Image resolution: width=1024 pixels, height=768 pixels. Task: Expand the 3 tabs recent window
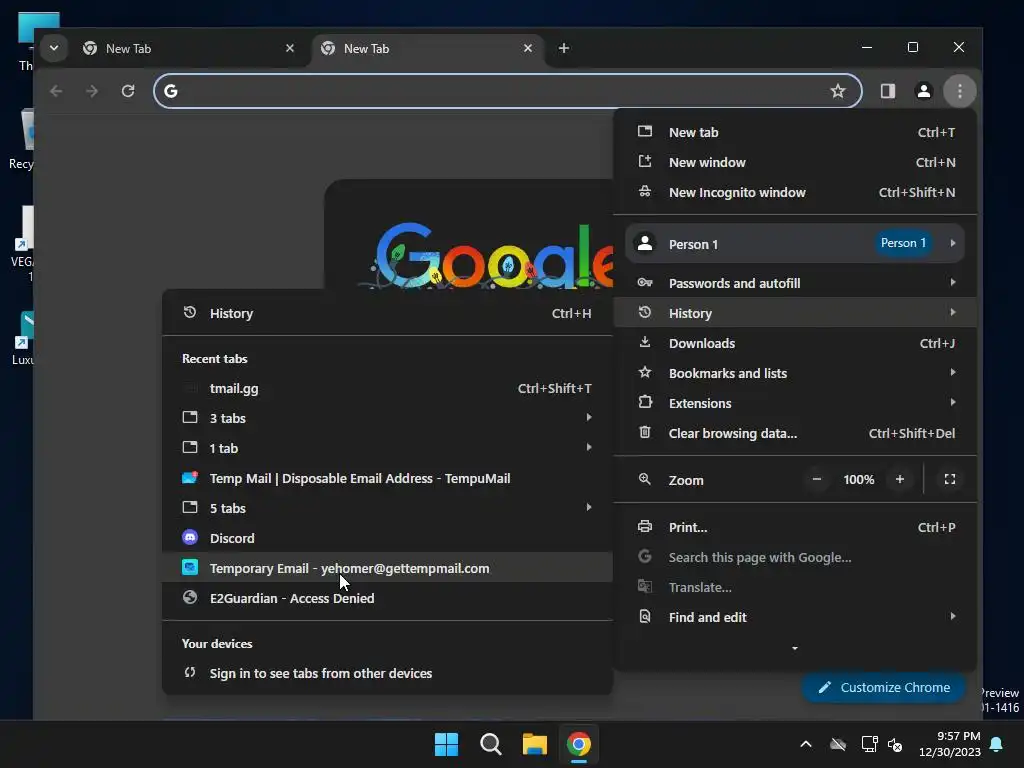[387, 418]
